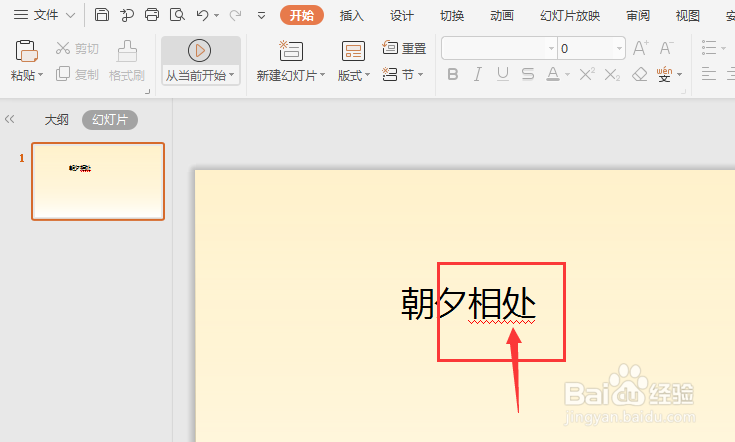Switch to the 审阅 tab
The width and height of the screenshot is (735, 442).
coord(638,15)
